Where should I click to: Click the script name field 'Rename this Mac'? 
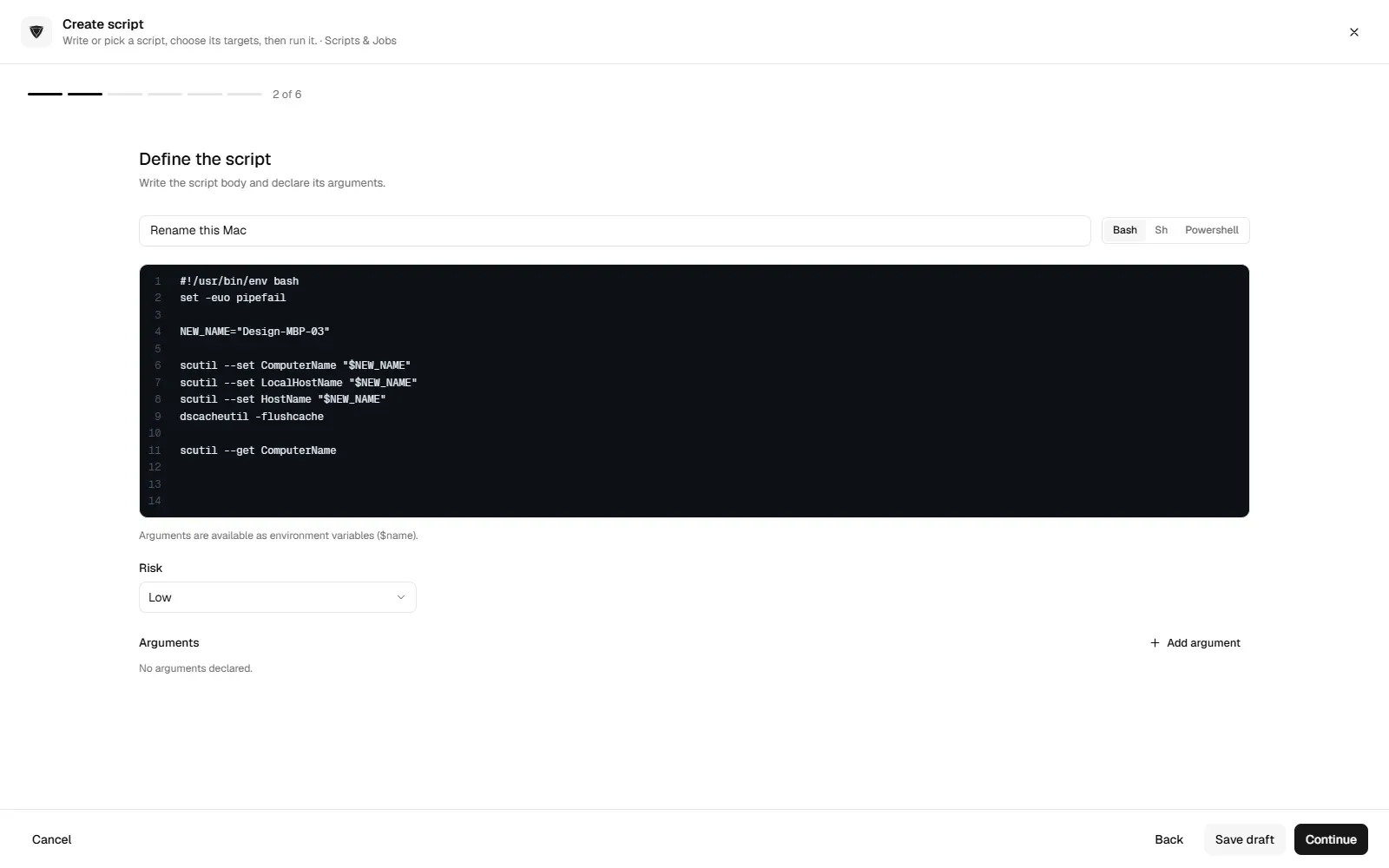pyautogui.click(x=615, y=231)
